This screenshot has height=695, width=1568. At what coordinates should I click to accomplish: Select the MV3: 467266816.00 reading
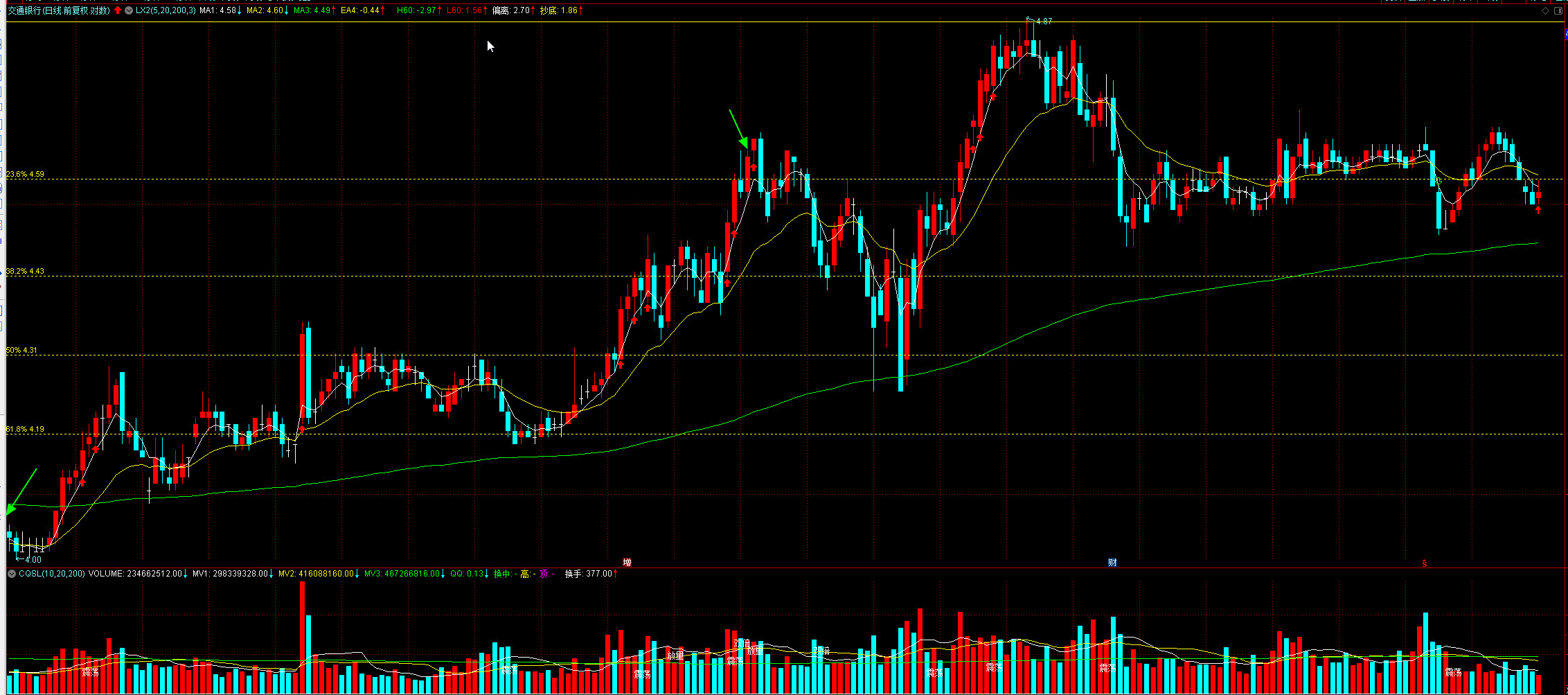[x=402, y=574]
